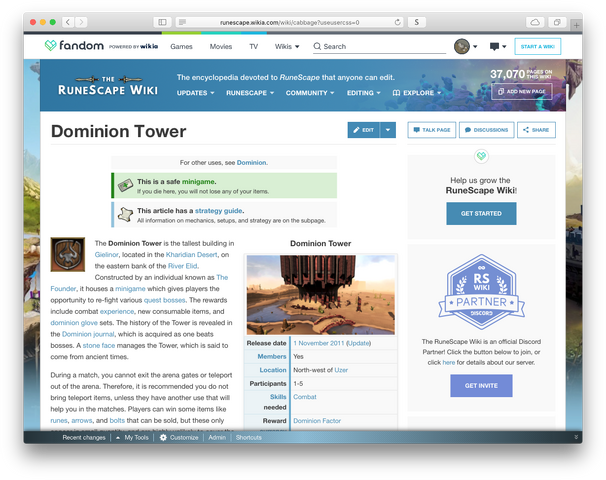
Task: Go forward with Safari forward arrow
Action: [81, 22]
